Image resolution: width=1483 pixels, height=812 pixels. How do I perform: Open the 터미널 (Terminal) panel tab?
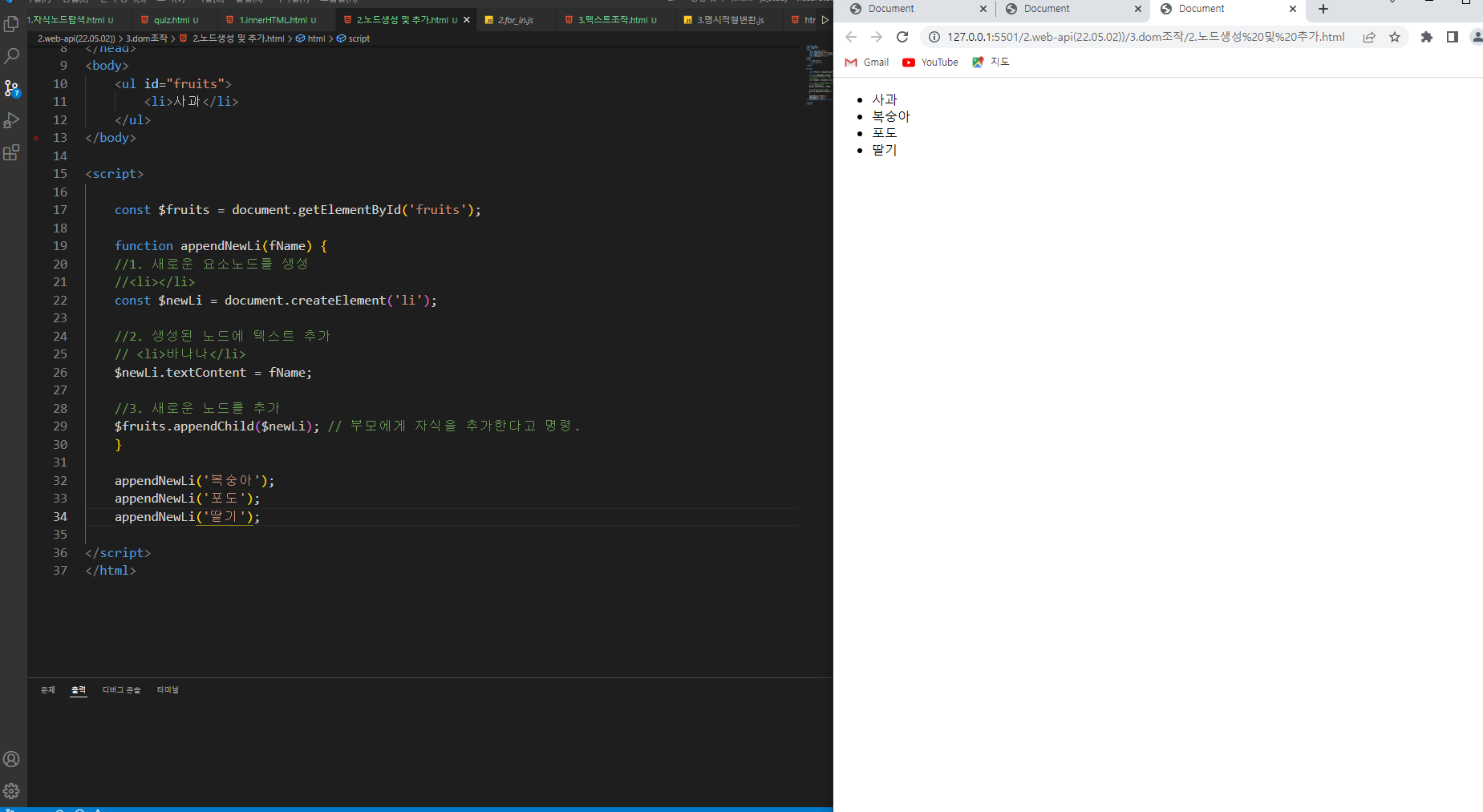point(168,690)
